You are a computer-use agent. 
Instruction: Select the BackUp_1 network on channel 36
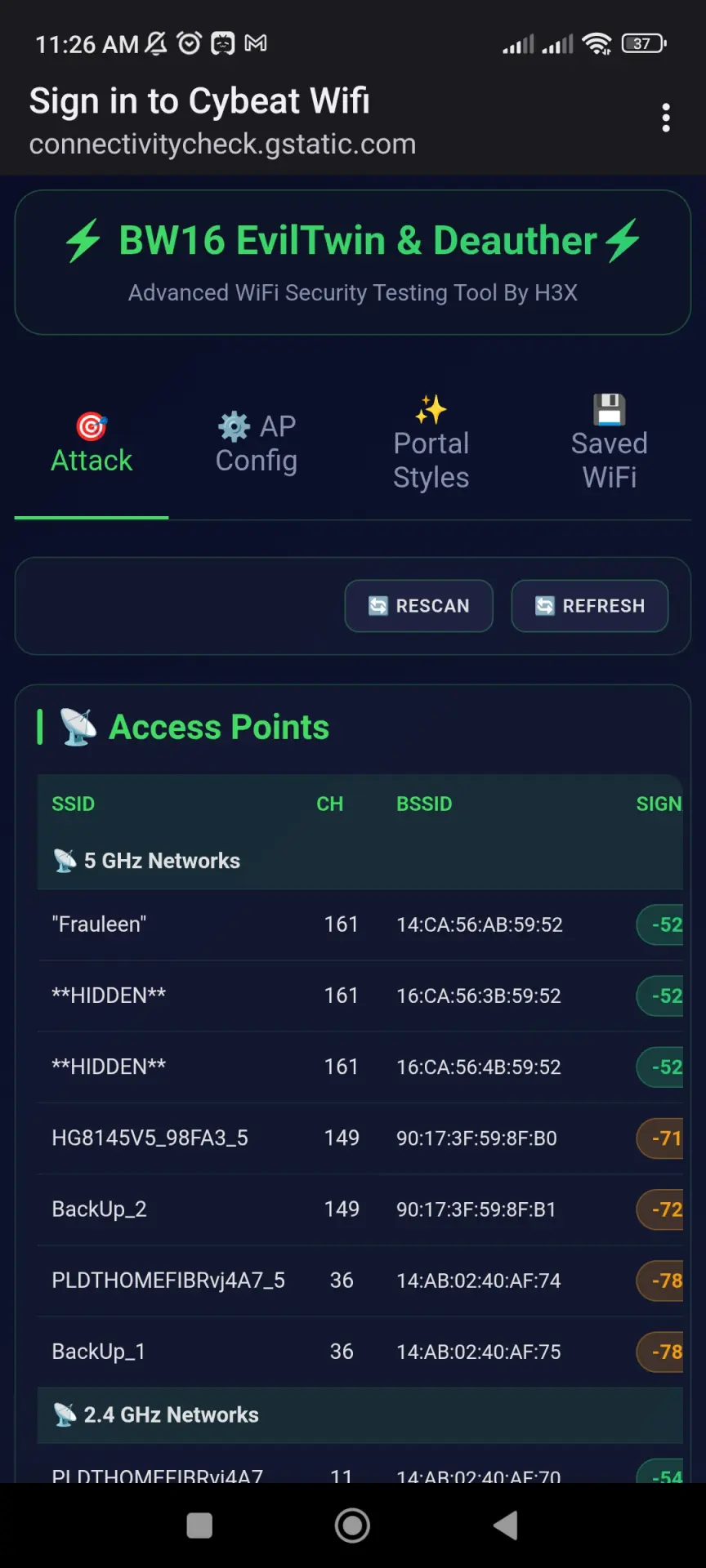coord(360,1352)
